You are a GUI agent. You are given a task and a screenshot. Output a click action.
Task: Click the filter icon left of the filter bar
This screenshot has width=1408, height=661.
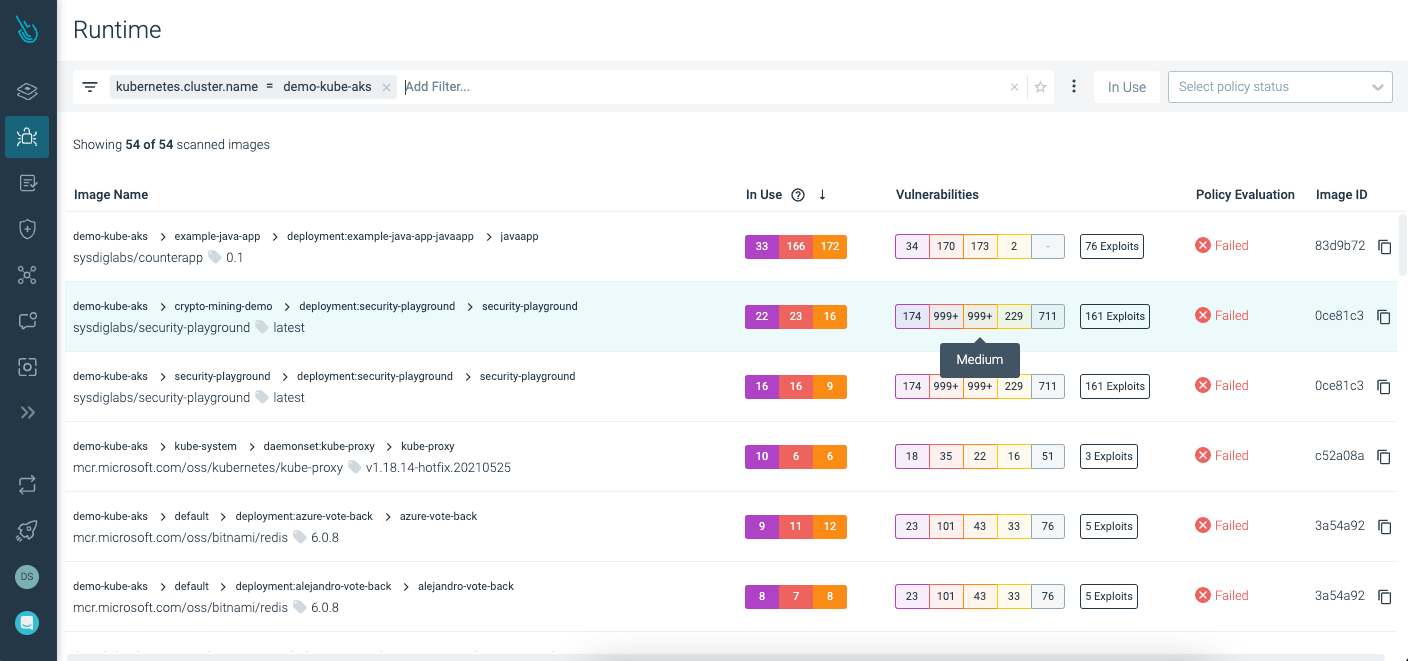(89, 86)
